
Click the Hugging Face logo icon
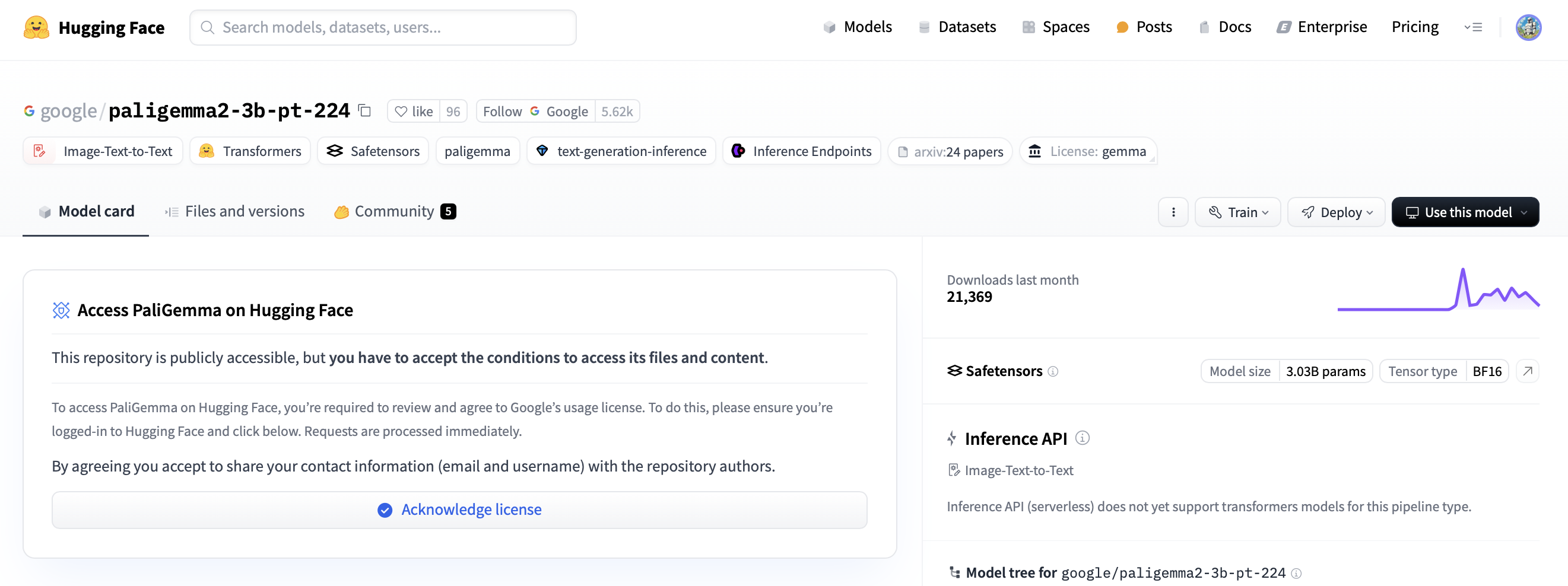point(36,27)
